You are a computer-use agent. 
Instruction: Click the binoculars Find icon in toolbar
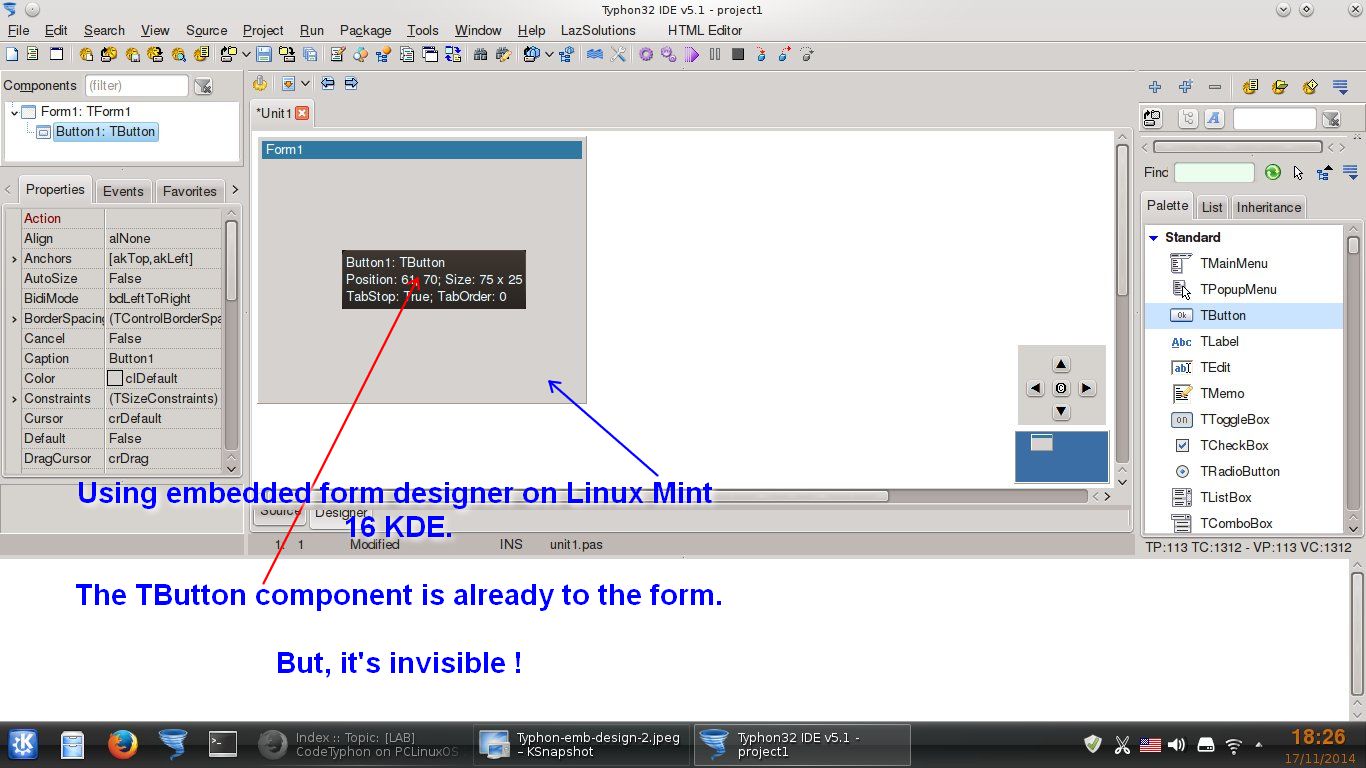[x=479, y=54]
